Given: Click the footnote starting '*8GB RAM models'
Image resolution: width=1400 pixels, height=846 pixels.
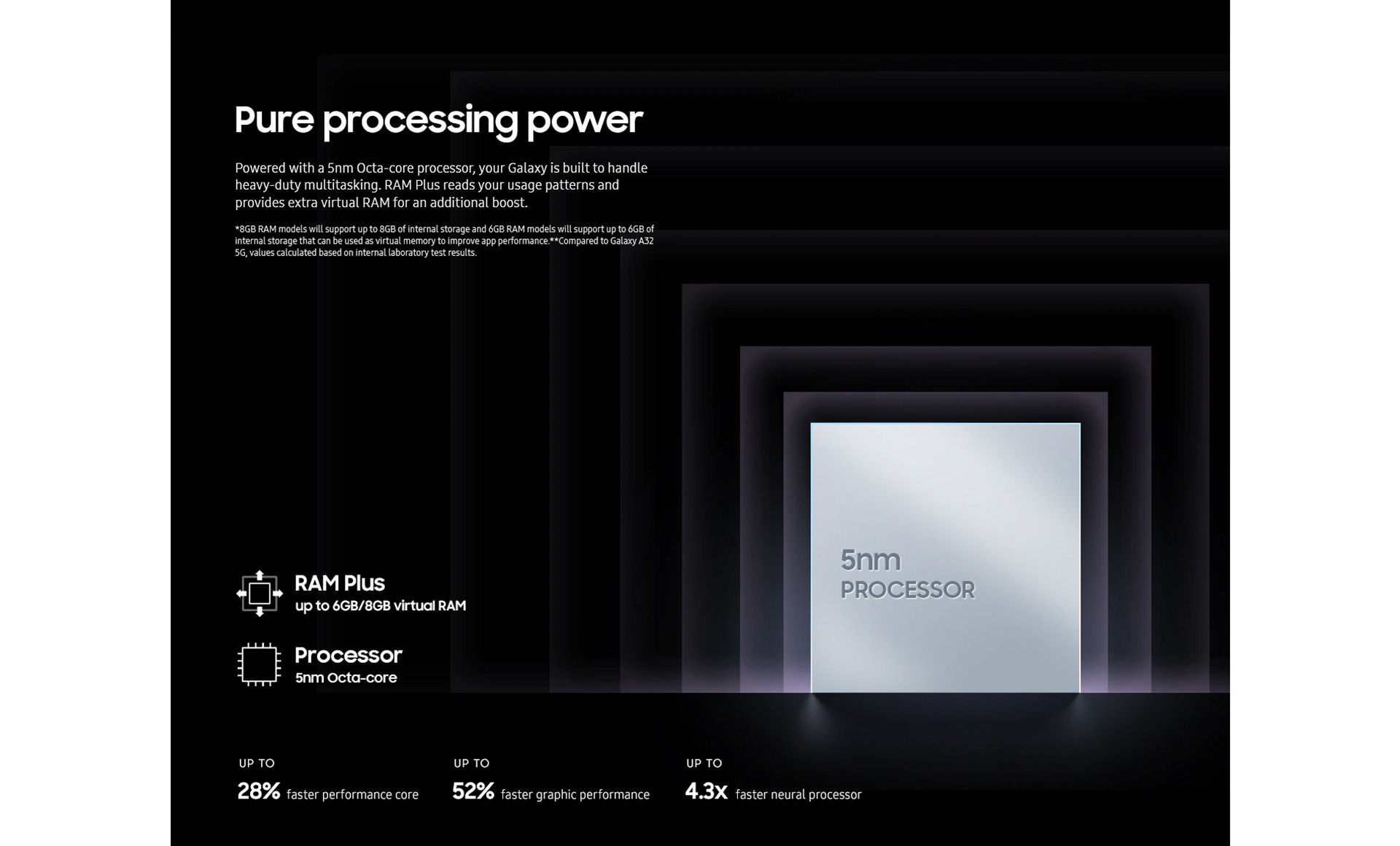Looking at the screenshot, I should tap(444, 241).
